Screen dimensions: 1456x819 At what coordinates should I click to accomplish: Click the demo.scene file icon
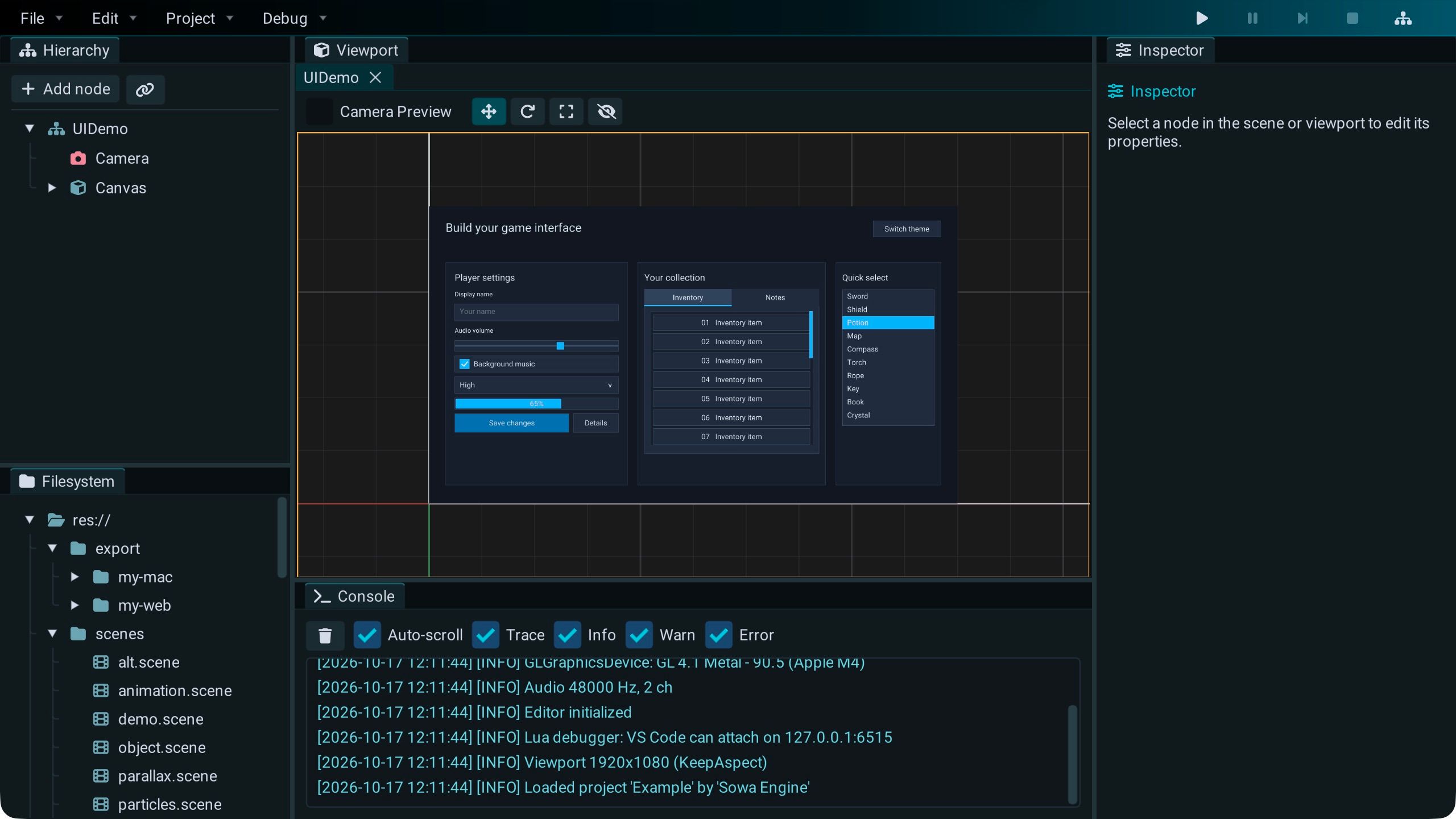[x=101, y=719]
